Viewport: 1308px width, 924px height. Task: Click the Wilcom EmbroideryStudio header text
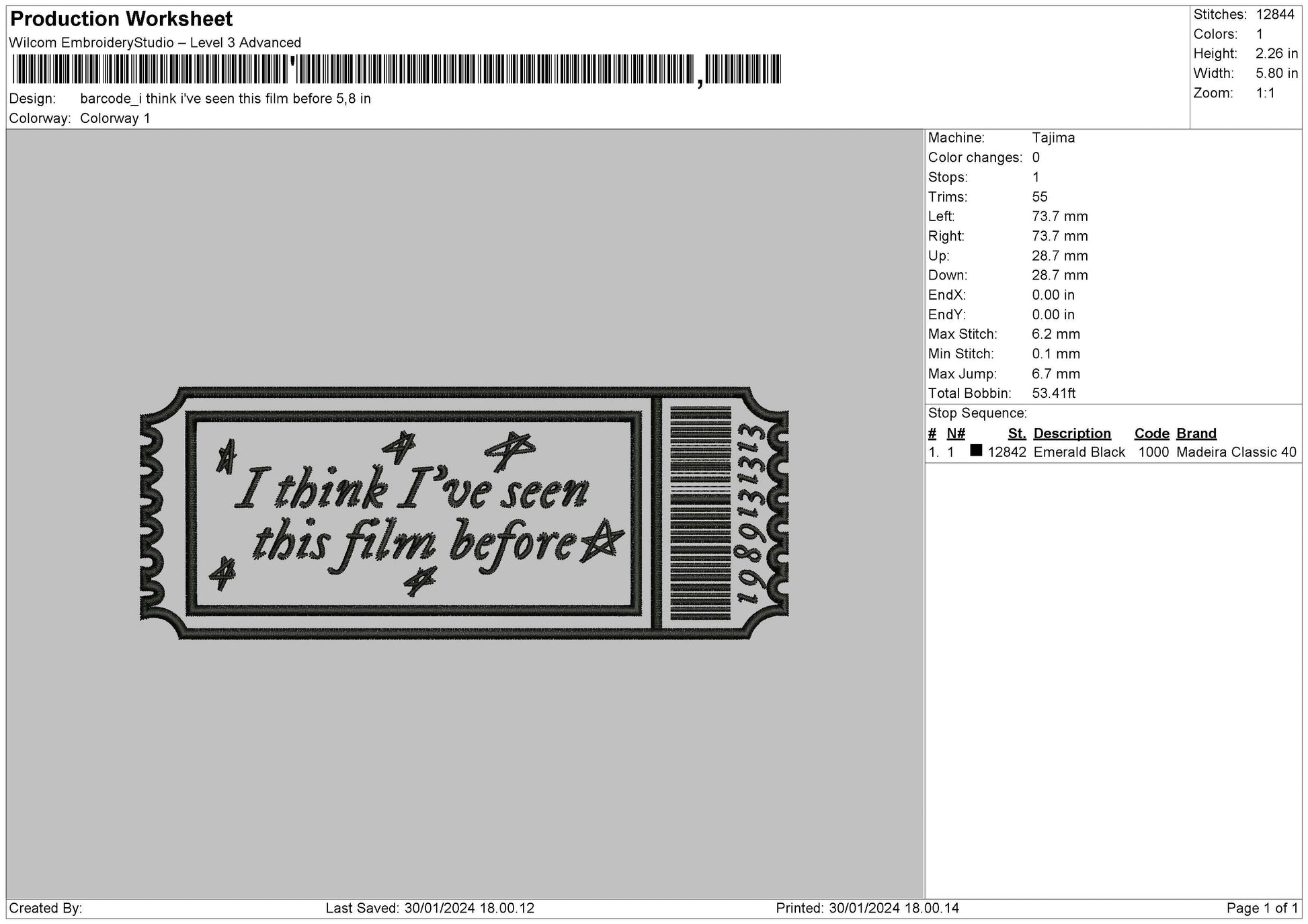(155, 42)
